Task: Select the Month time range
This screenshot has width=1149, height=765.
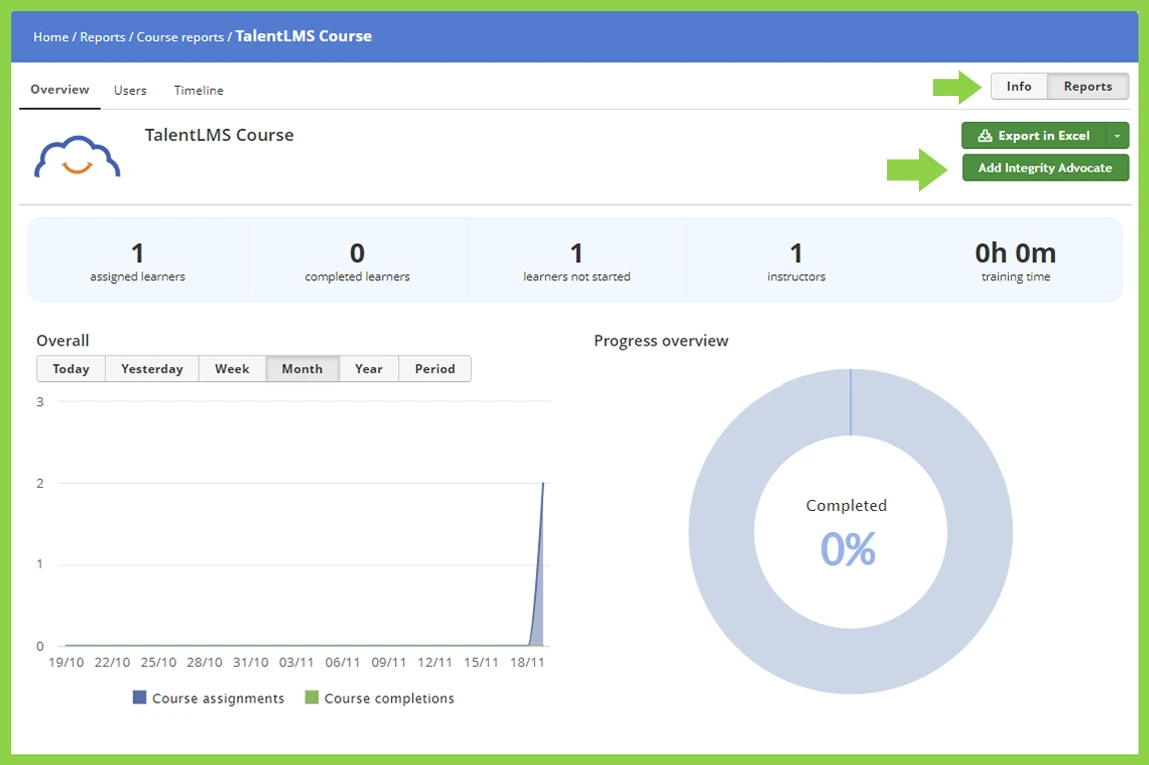Action: coord(302,369)
